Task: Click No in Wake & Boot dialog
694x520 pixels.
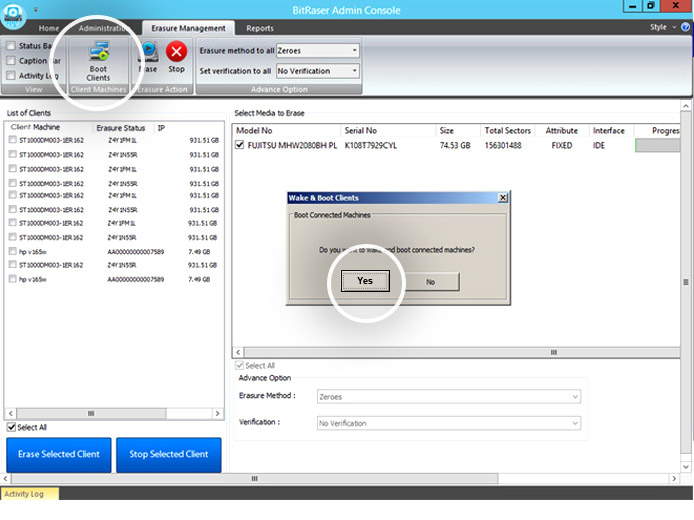Action: (431, 282)
